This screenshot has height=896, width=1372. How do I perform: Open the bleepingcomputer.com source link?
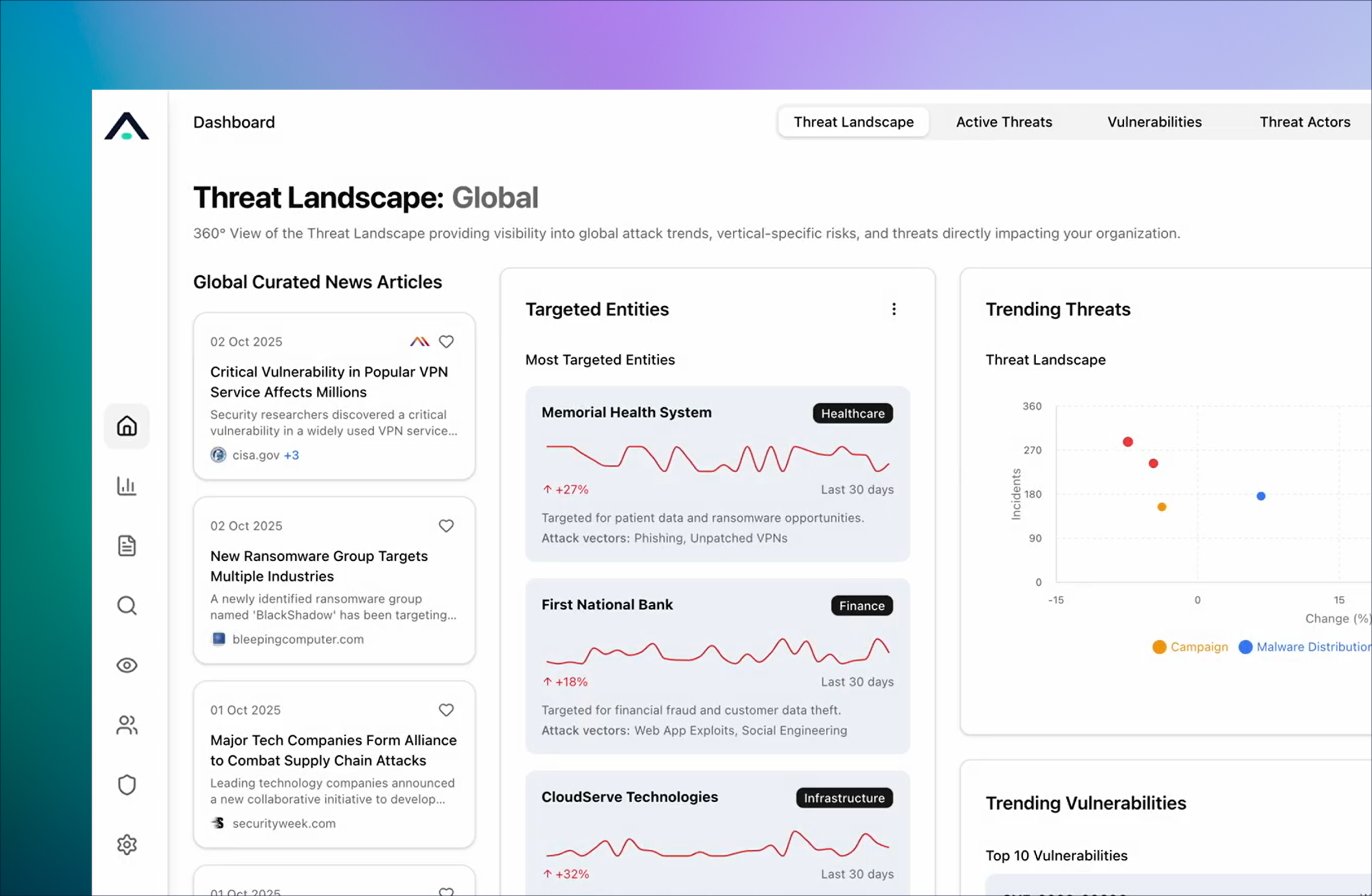pyautogui.click(x=298, y=639)
